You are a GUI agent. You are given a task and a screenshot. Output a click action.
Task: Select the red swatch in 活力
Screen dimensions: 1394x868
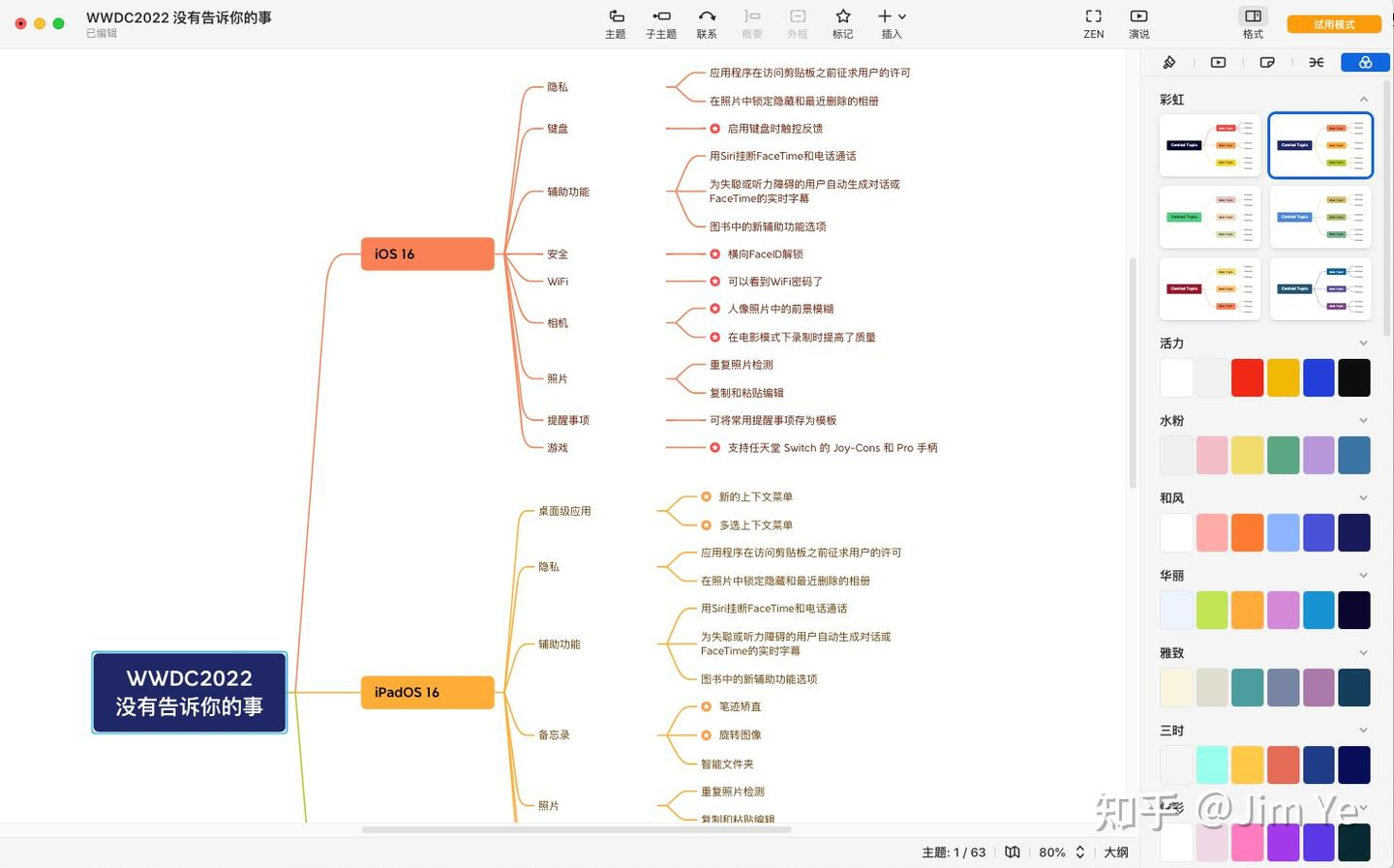click(x=1247, y=377)
